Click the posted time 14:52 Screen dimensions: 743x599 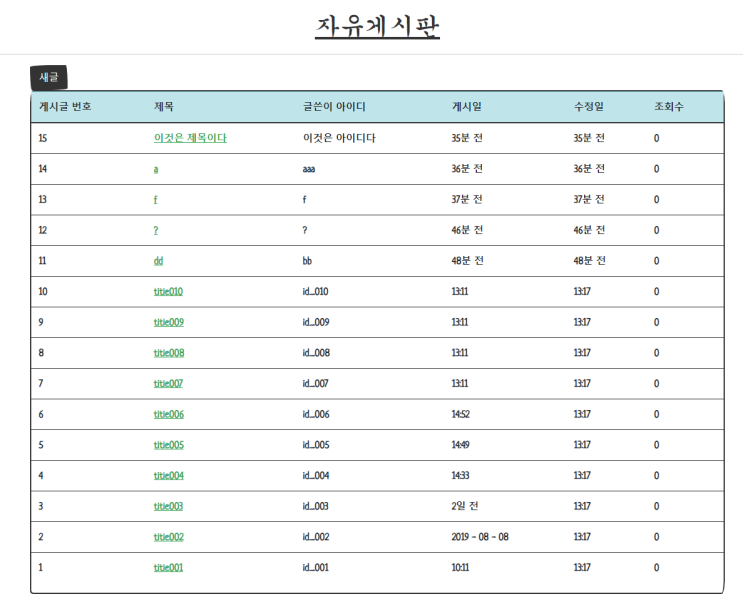tap(461, 414)
